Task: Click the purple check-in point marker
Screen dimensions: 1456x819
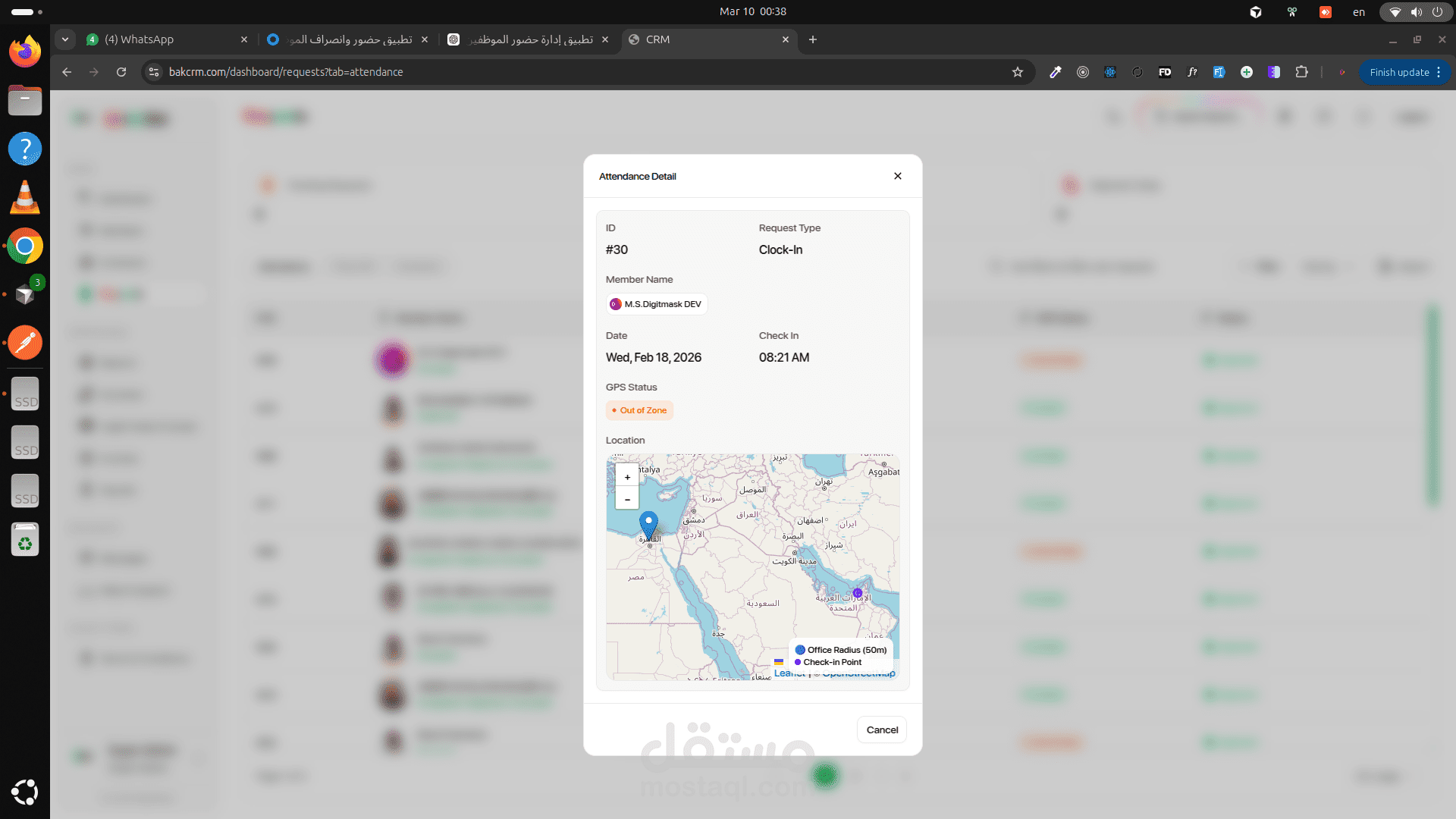Action: click(858, 593)
